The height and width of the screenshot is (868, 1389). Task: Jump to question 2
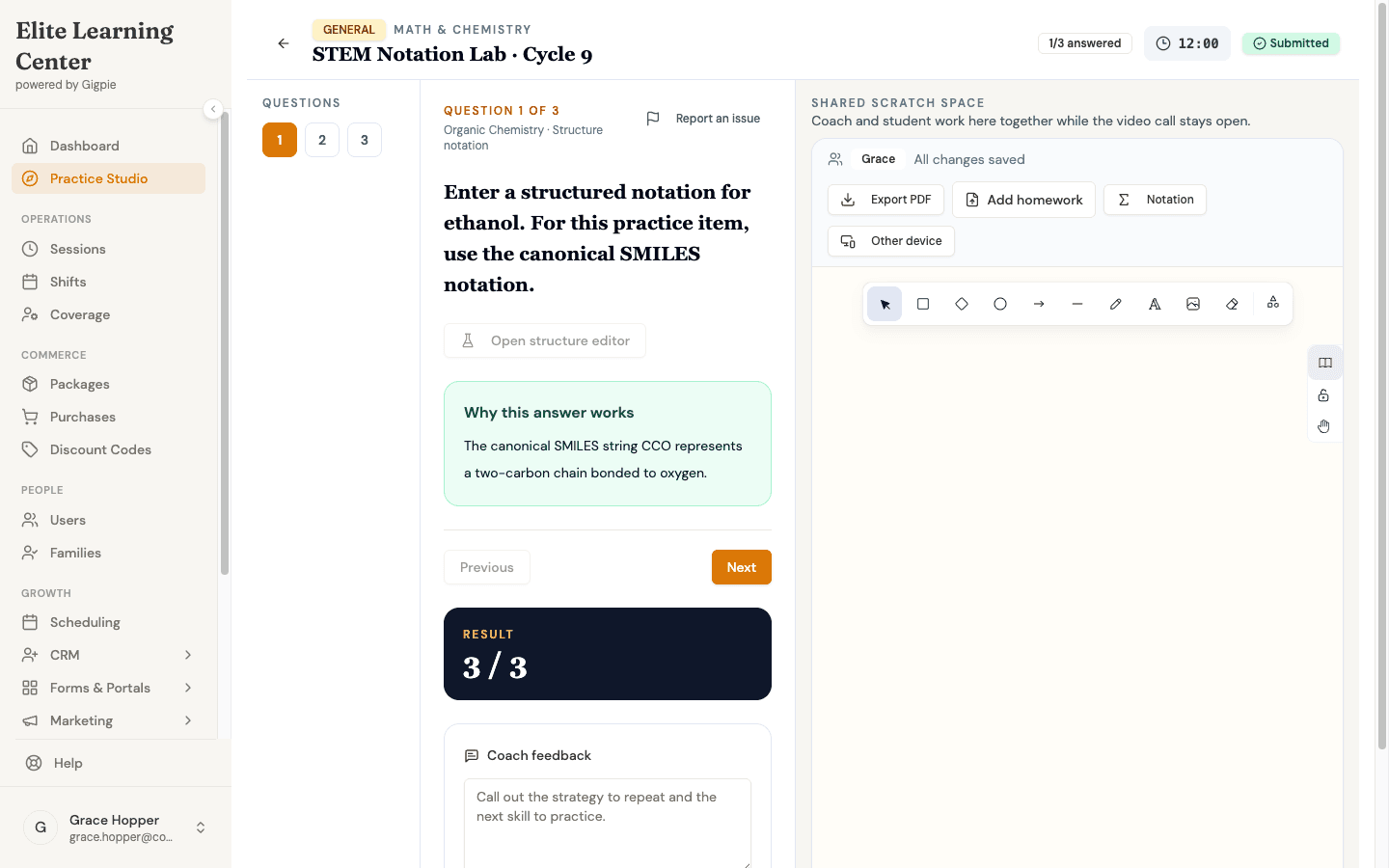[322, 140]
